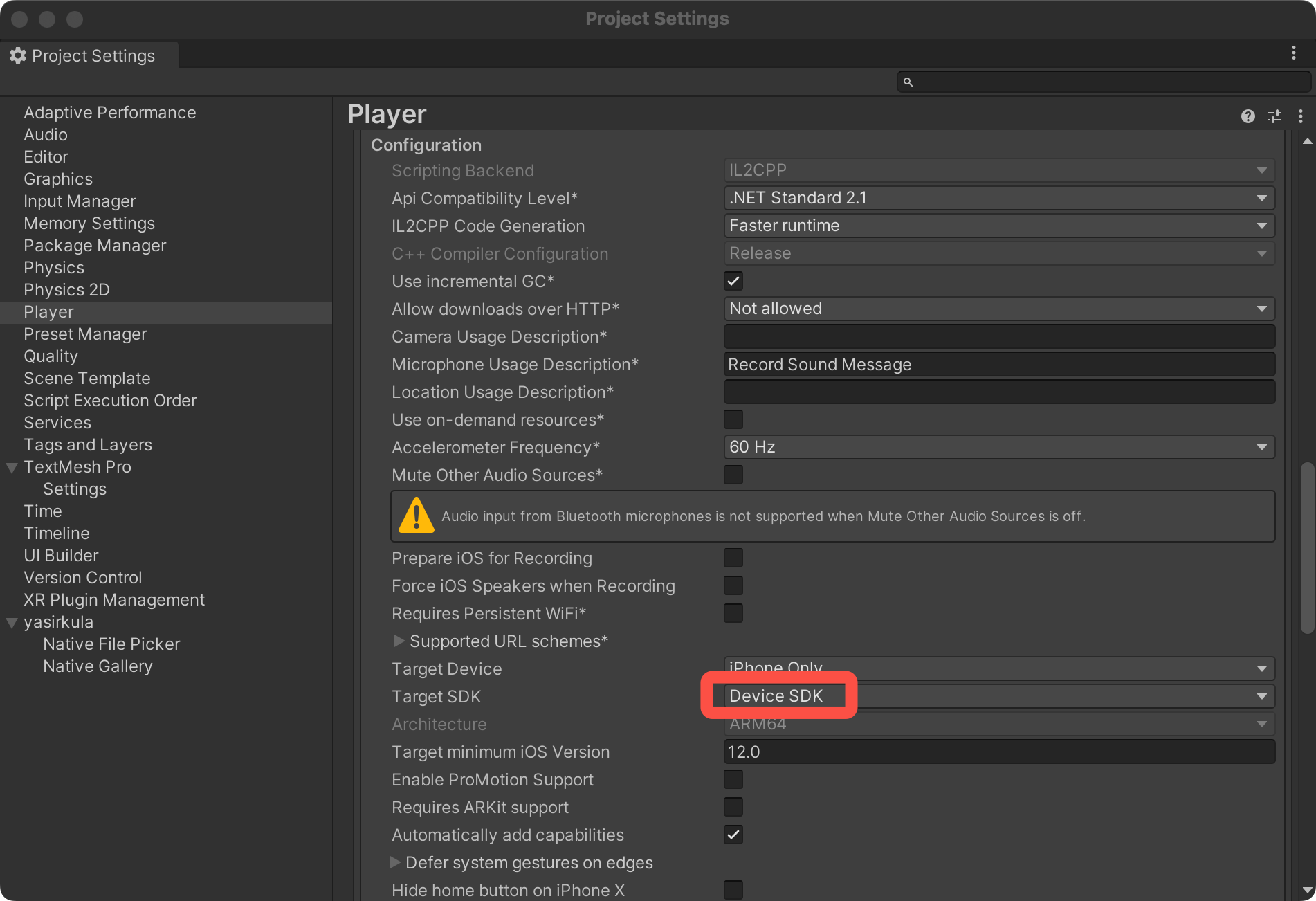Expand Supported URL schemes section
This screenshot has width=1316, height=901.
click(x=399, y=641)
